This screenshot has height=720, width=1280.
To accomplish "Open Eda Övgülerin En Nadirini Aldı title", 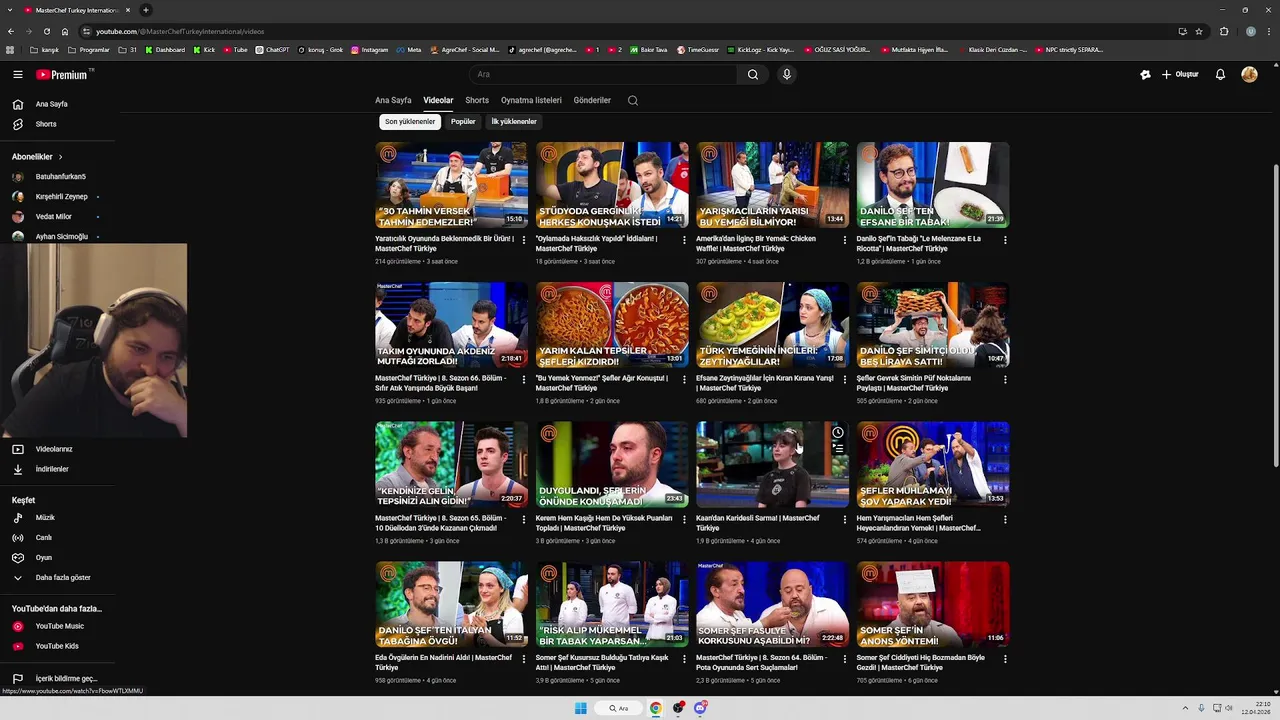I will [443, 662].
